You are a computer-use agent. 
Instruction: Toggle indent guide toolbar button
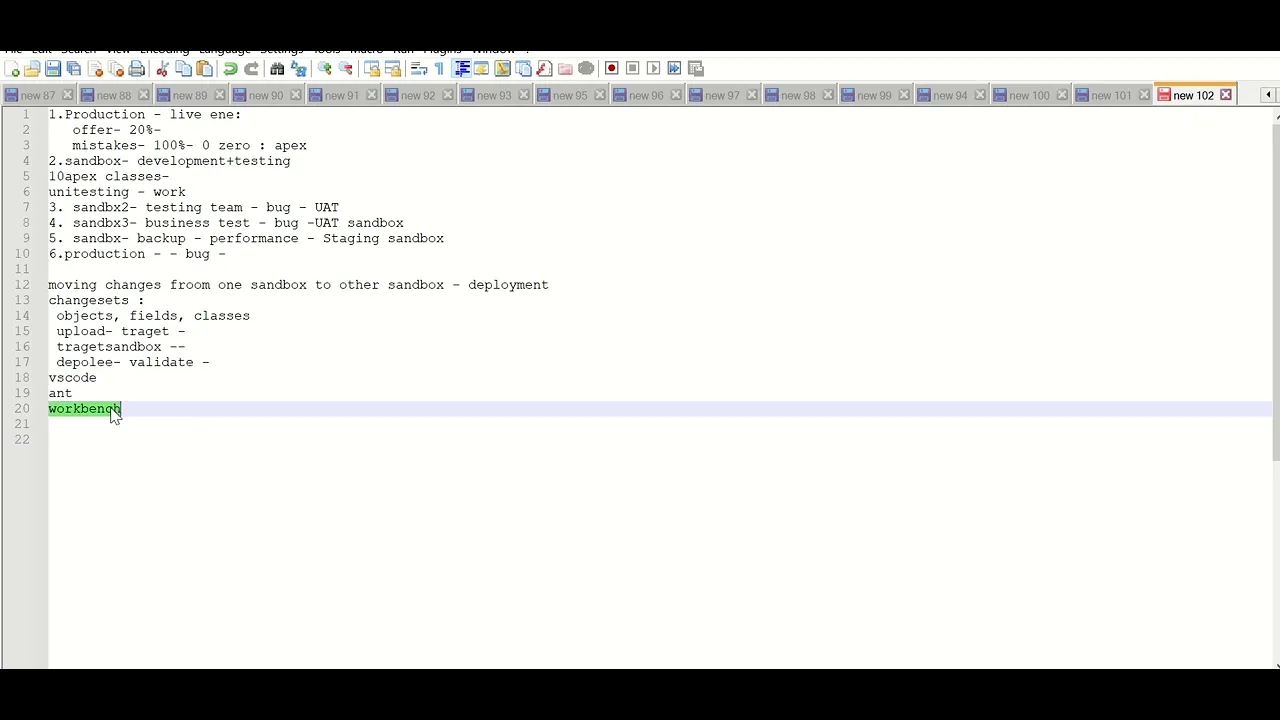pyautogui.click(x=461, y=68)
